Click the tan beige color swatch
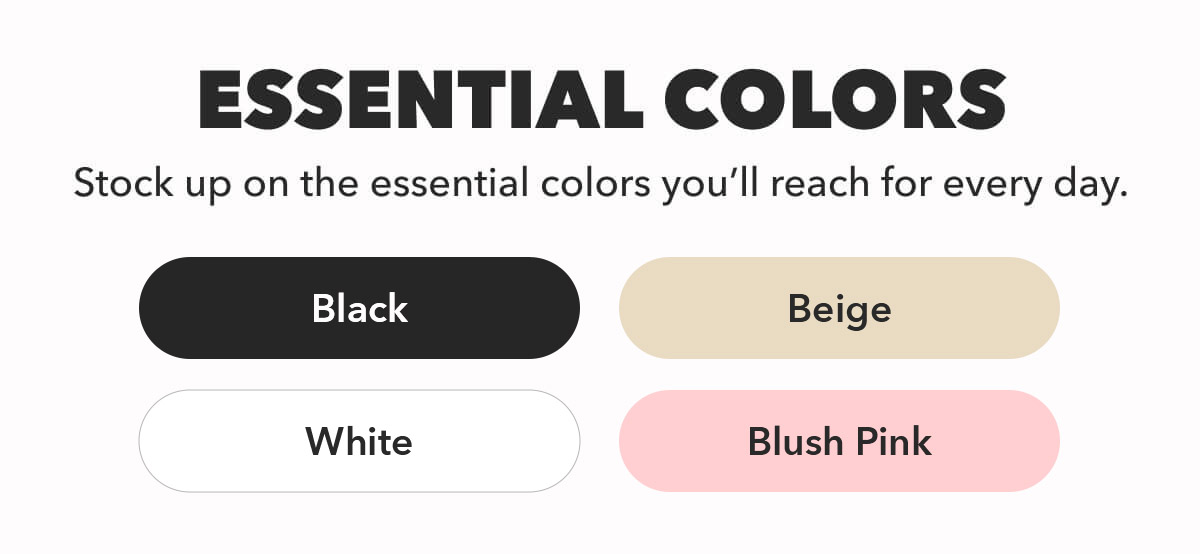 tap(839, 308)
